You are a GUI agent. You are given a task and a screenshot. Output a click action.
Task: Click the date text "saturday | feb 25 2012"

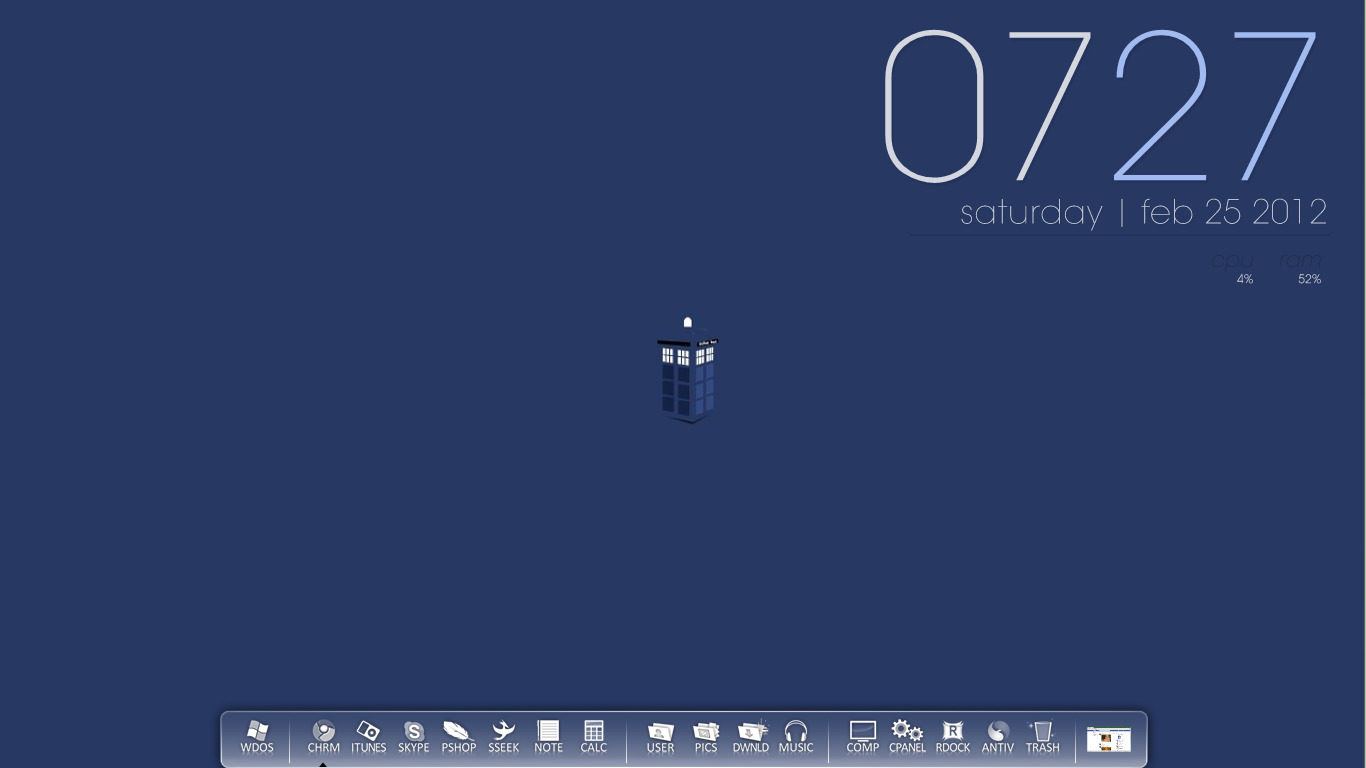click(x=1143, y=212)
